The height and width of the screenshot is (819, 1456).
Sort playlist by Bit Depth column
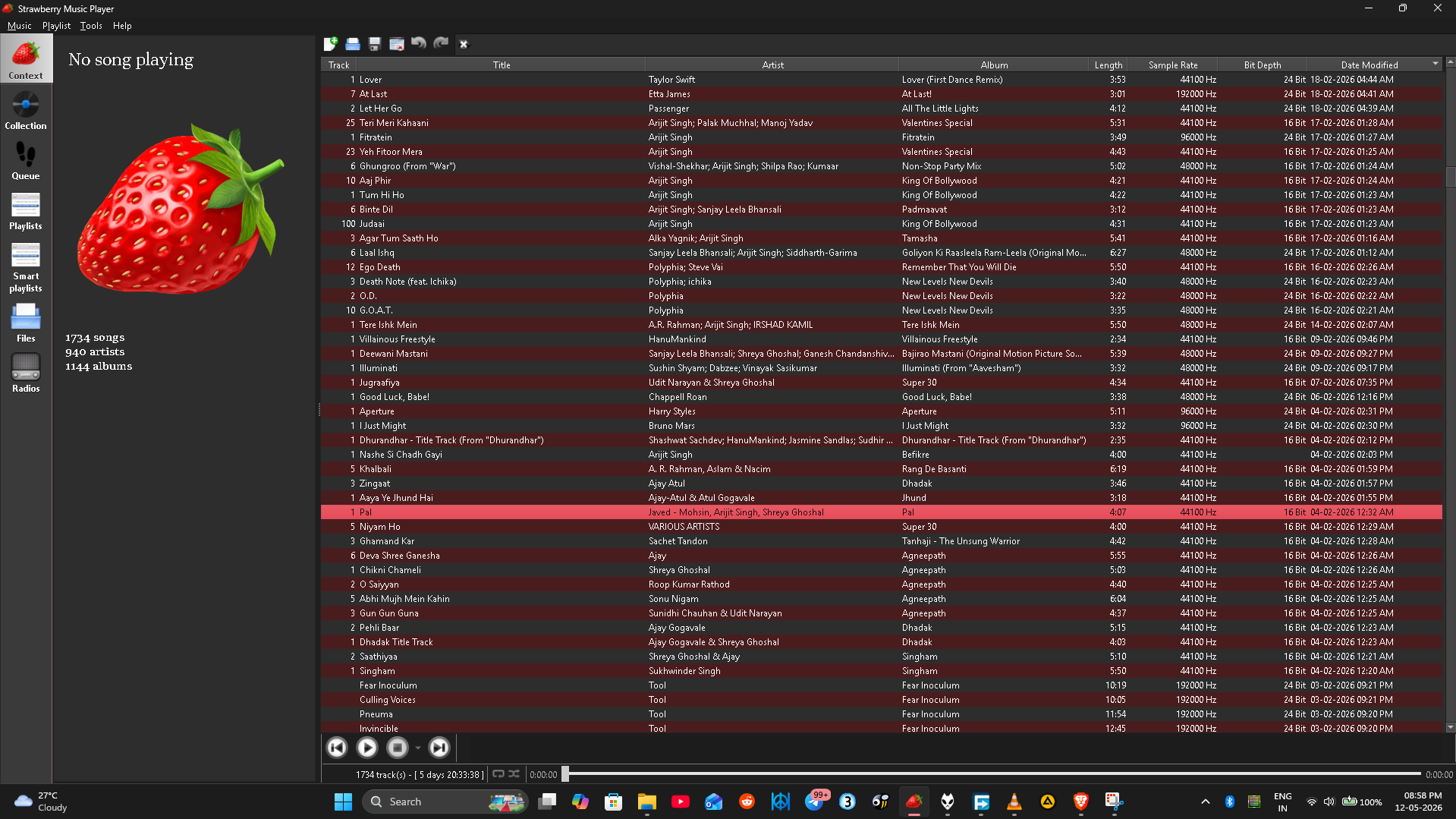(x=1263, y=65)
